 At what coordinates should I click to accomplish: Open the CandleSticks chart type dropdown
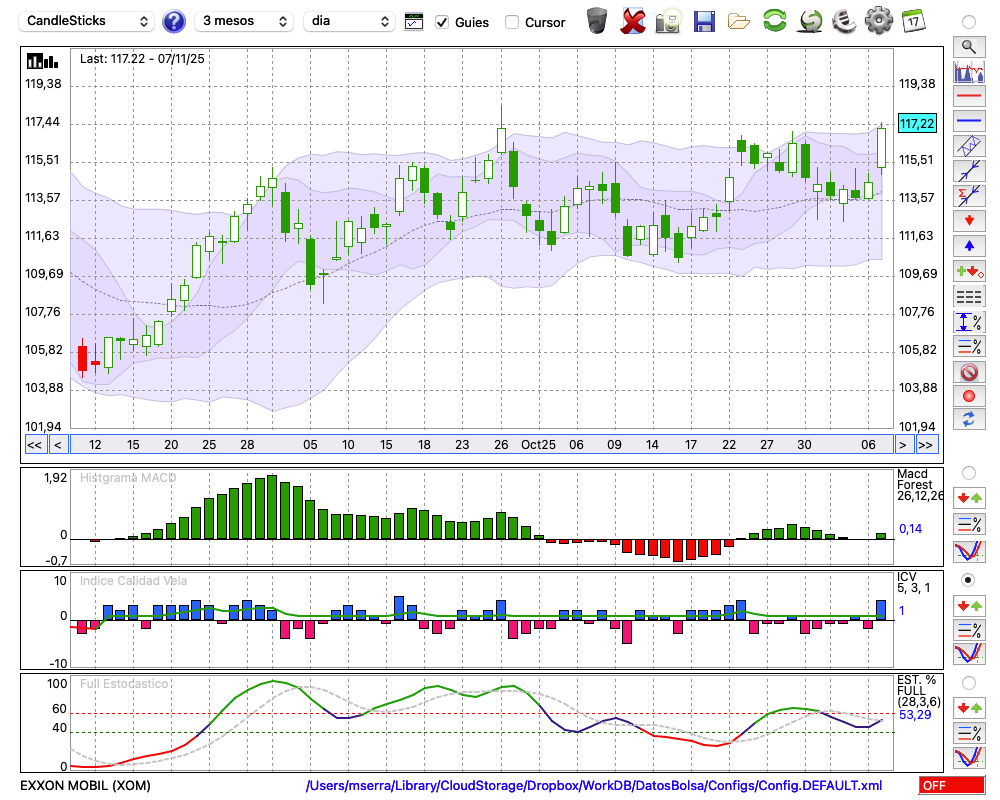pos(87,21)
